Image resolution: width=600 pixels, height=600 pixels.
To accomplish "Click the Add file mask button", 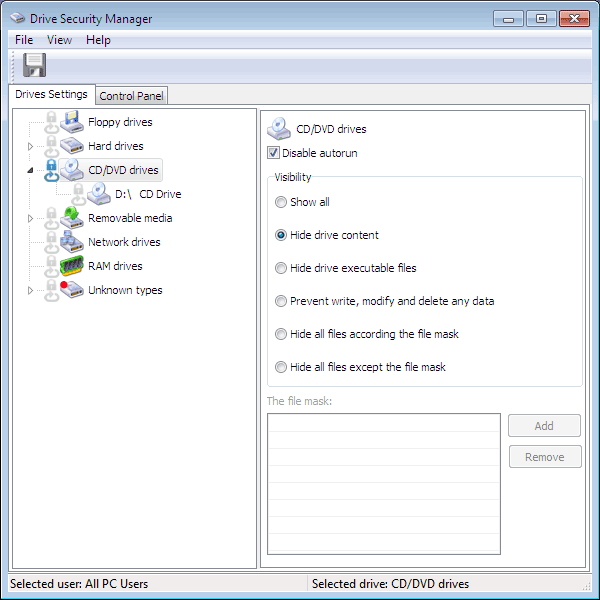I will [544, 426].
